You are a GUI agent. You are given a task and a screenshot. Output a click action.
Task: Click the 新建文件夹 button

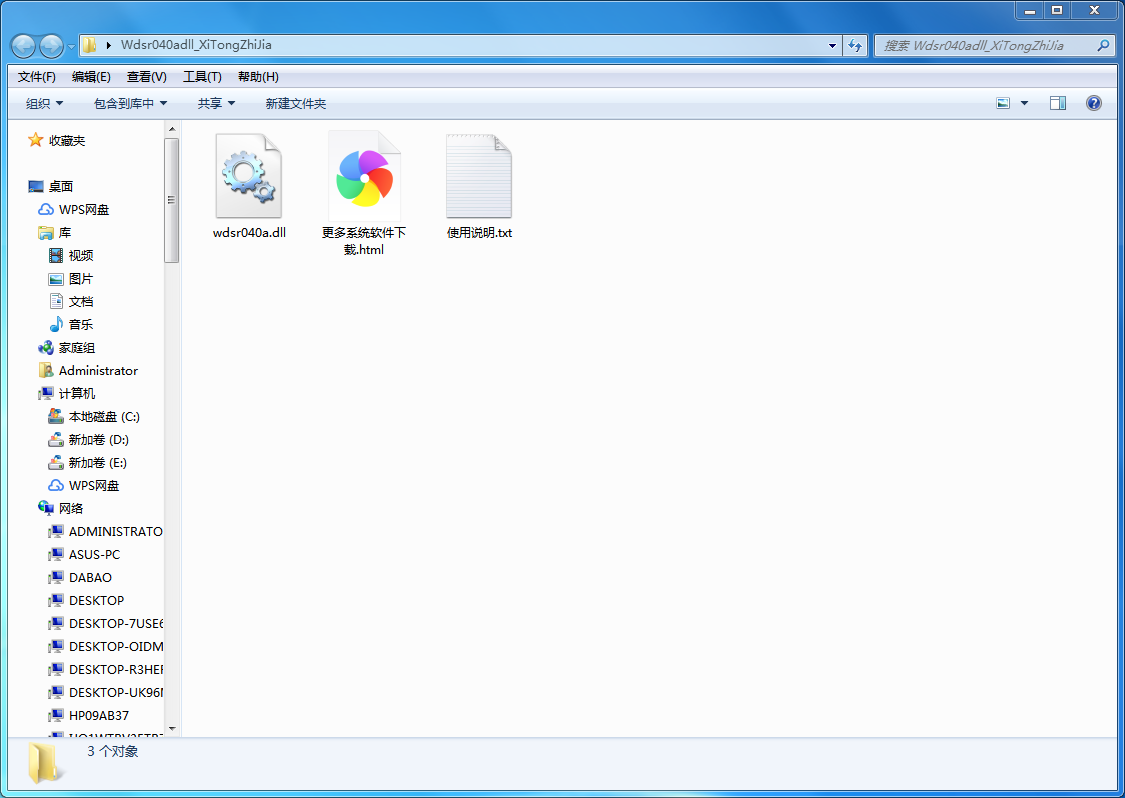coord(296,103)
